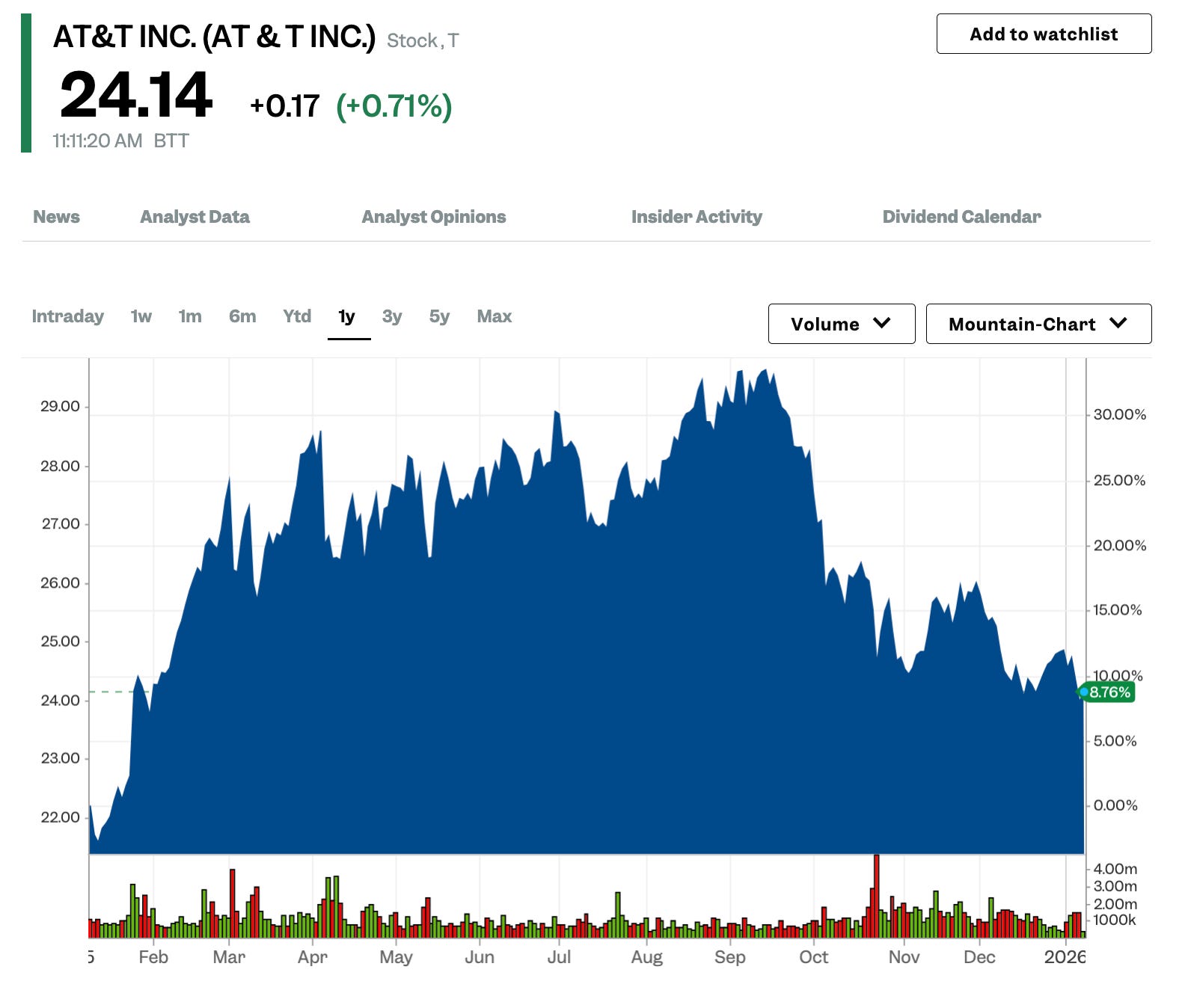
Task: Pick the 1y chart range
Action: click(x=346, y=316)
